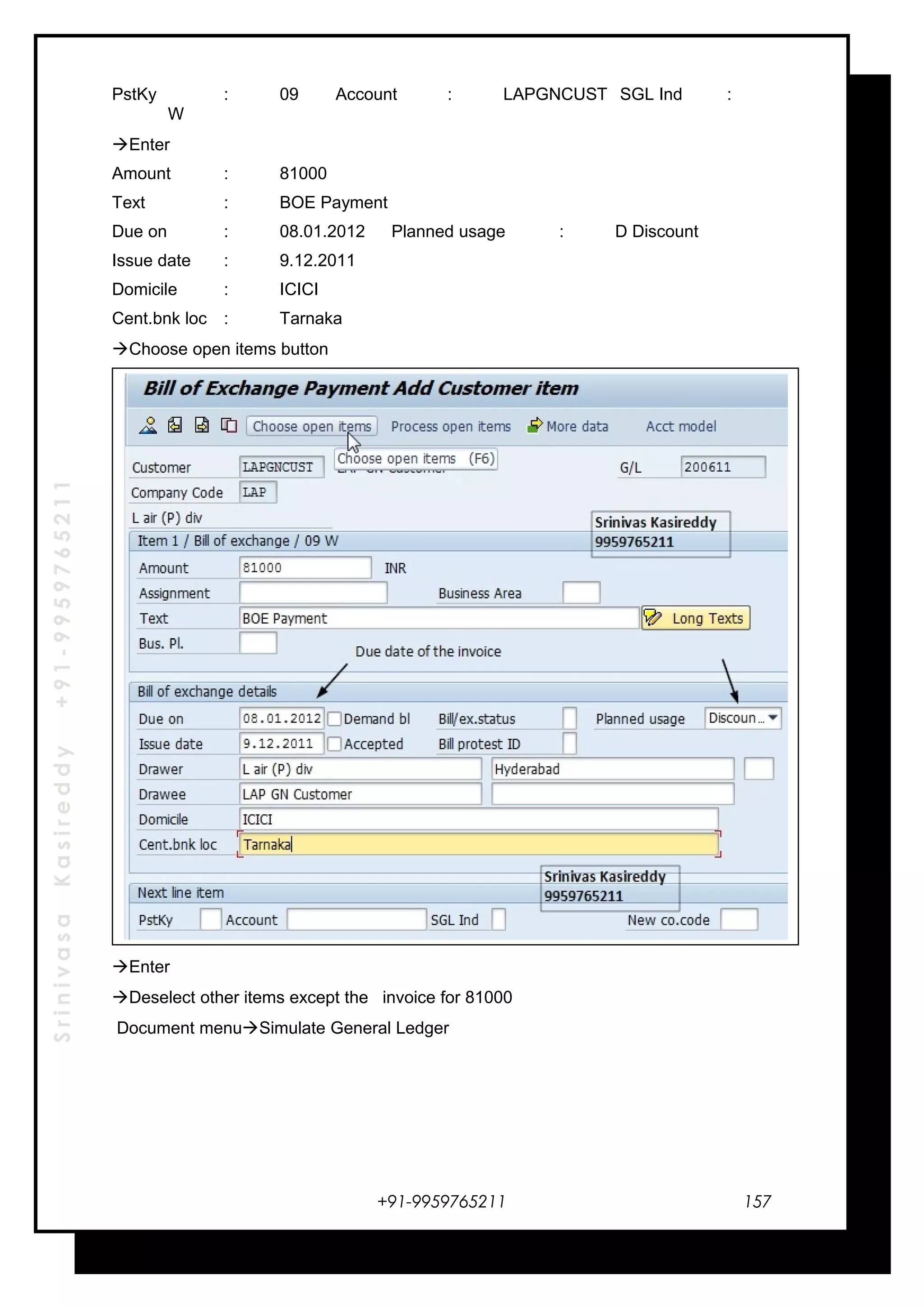Click the PstKy field in Next line item
Screen dimensions: 924x1308
tap(210, 919)
